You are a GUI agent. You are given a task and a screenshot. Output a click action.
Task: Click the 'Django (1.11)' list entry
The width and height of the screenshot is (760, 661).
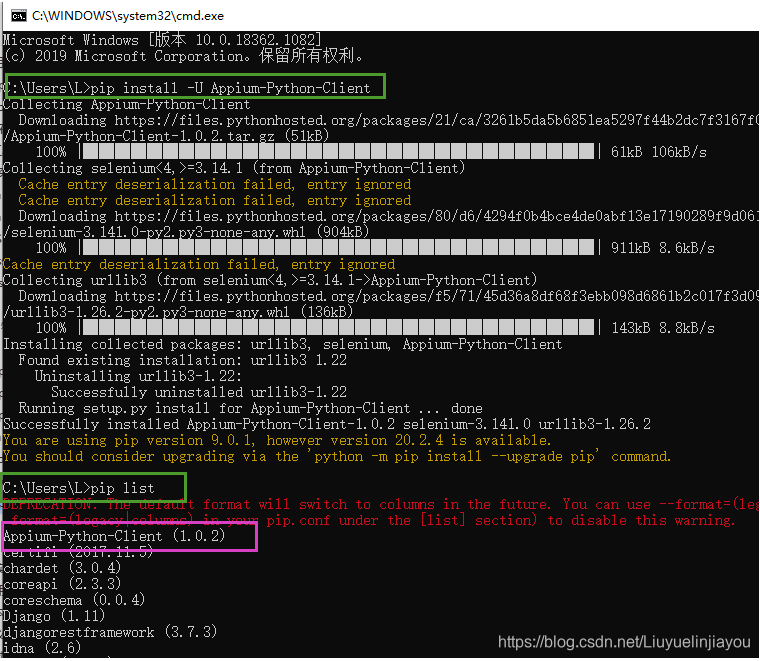click(x=54, y=616)
